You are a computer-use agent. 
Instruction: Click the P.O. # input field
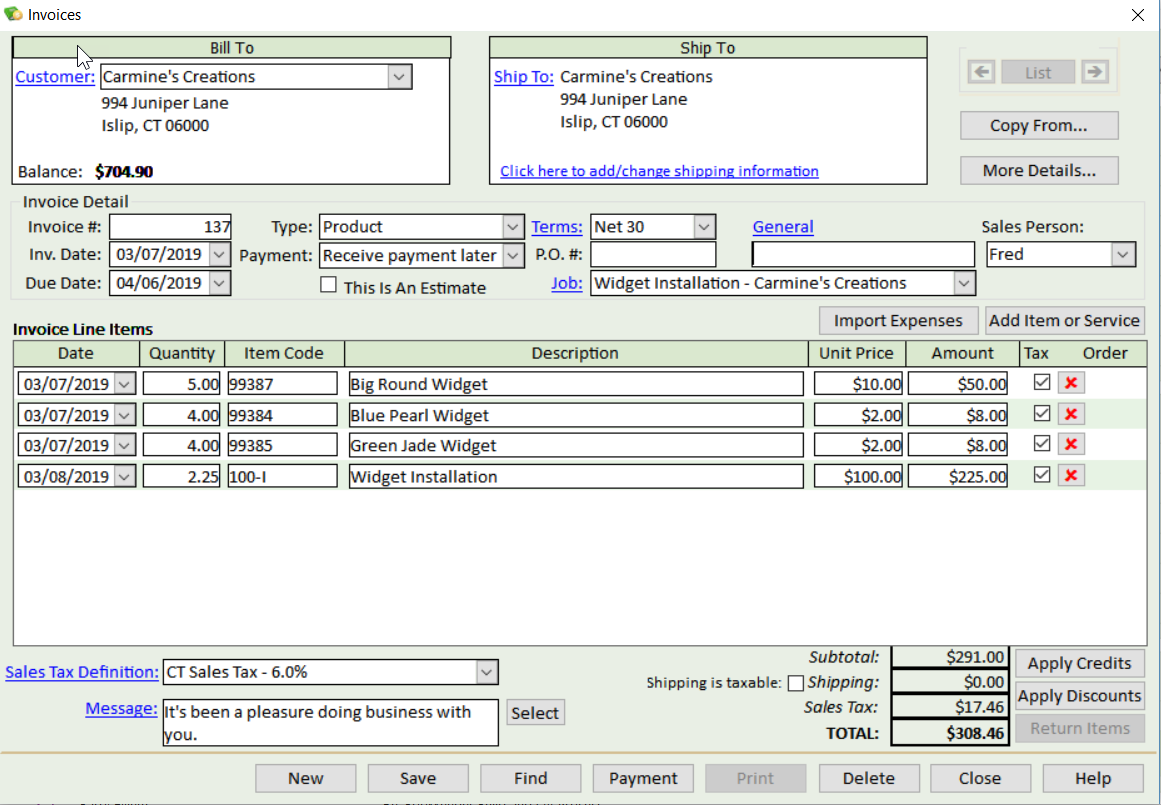[x=653, y=255]
